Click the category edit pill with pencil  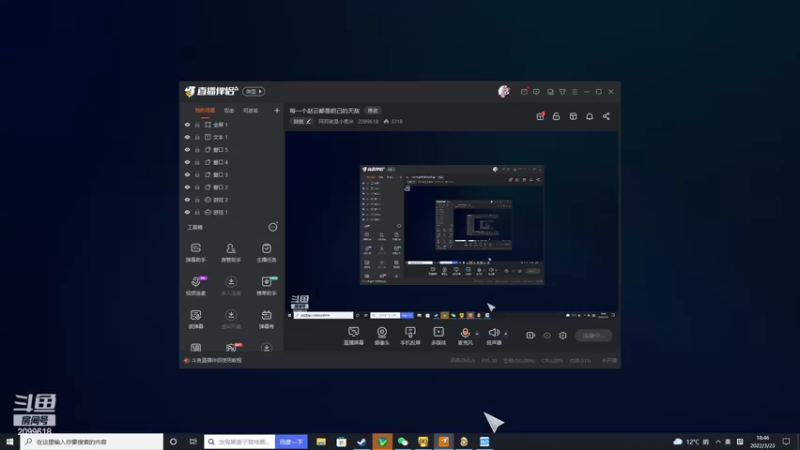click(302, 121)
